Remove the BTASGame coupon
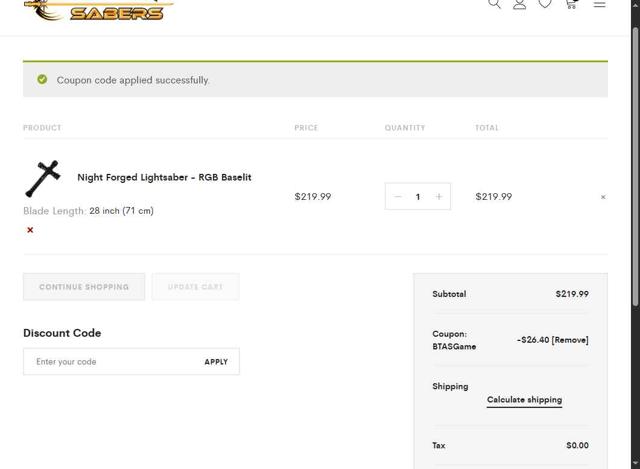 [570, 340]
